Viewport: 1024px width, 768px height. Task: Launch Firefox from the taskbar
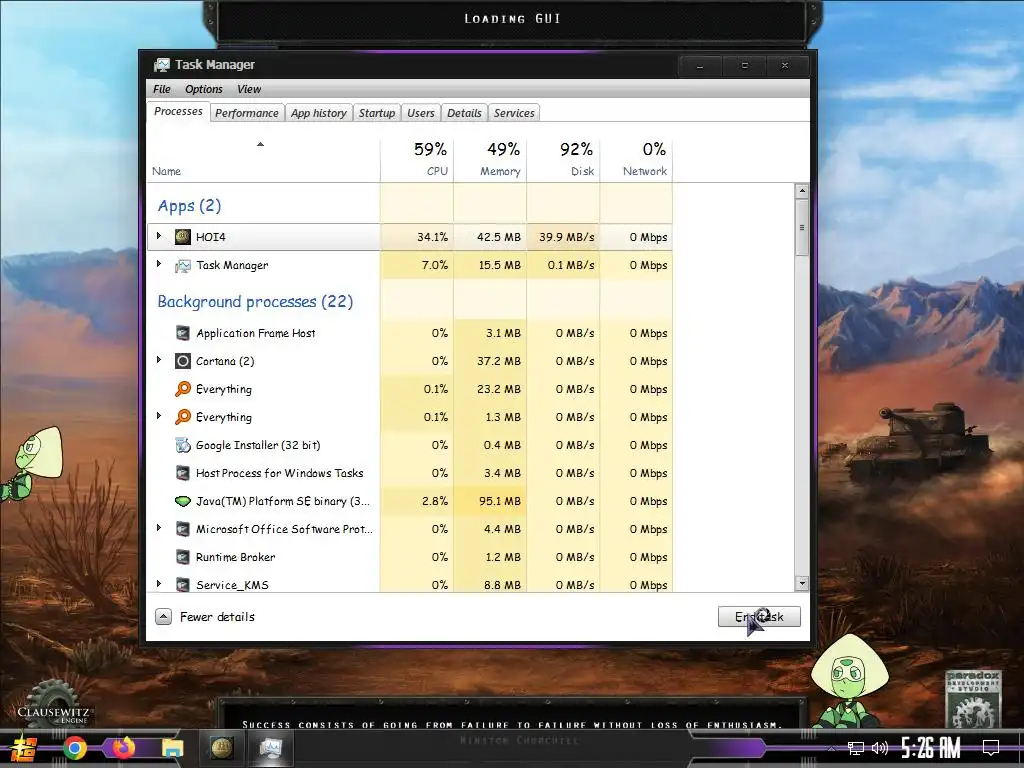[123, 748]
